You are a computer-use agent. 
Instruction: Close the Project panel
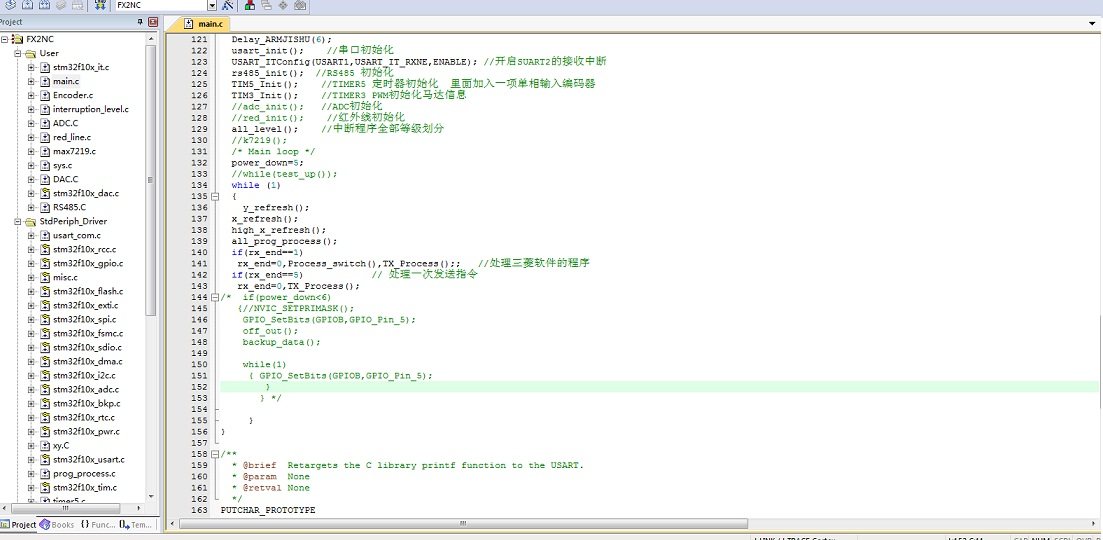(x=153, y=22)
